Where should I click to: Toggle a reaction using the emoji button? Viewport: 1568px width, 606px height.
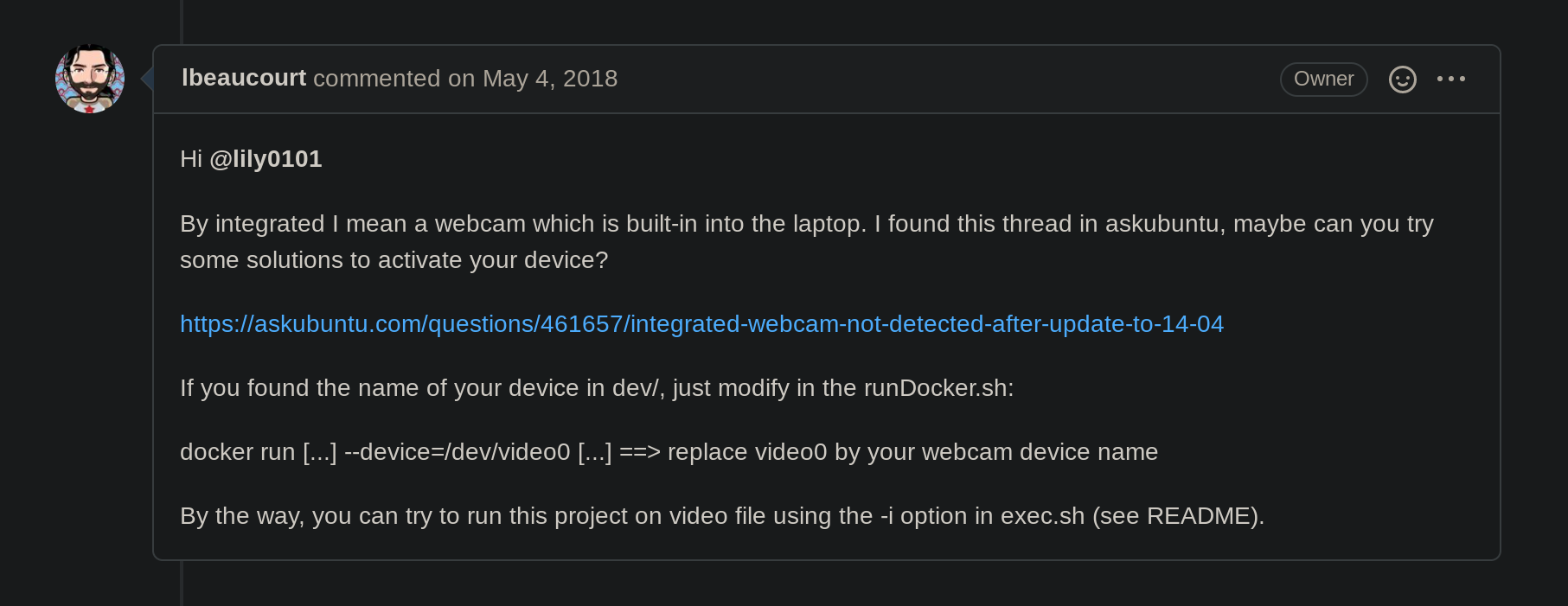(x=1402, y=79)
